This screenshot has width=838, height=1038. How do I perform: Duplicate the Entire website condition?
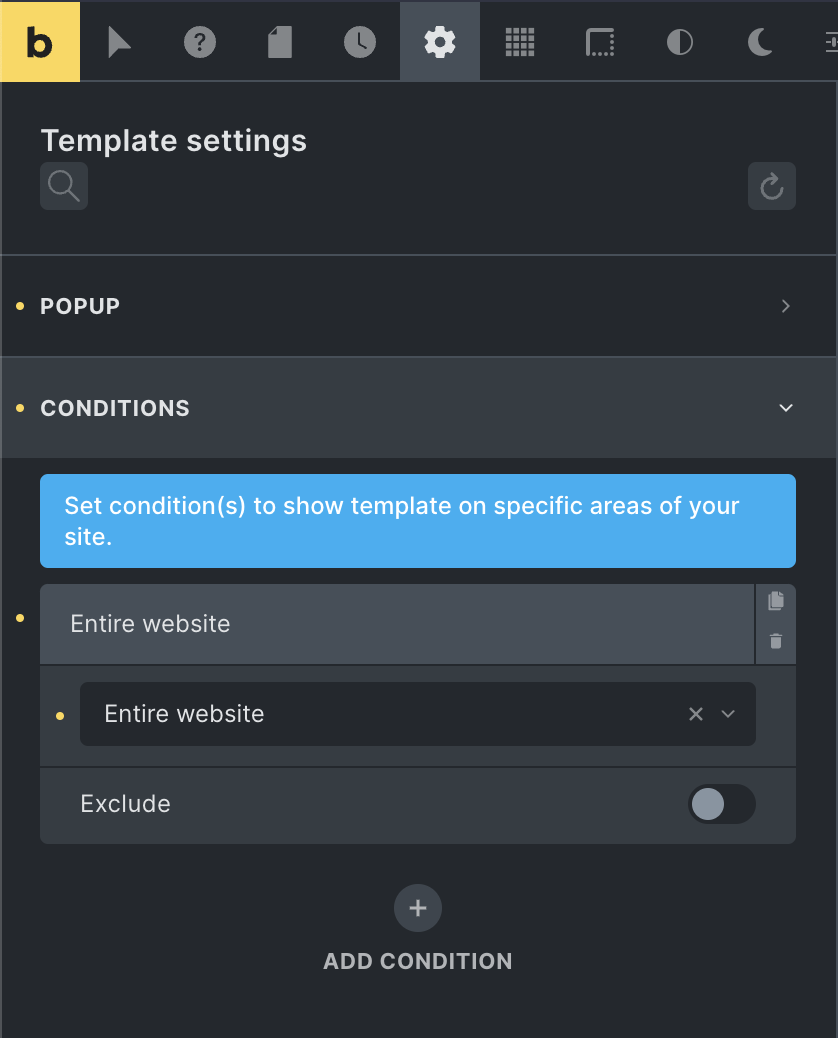pos(776,601)
